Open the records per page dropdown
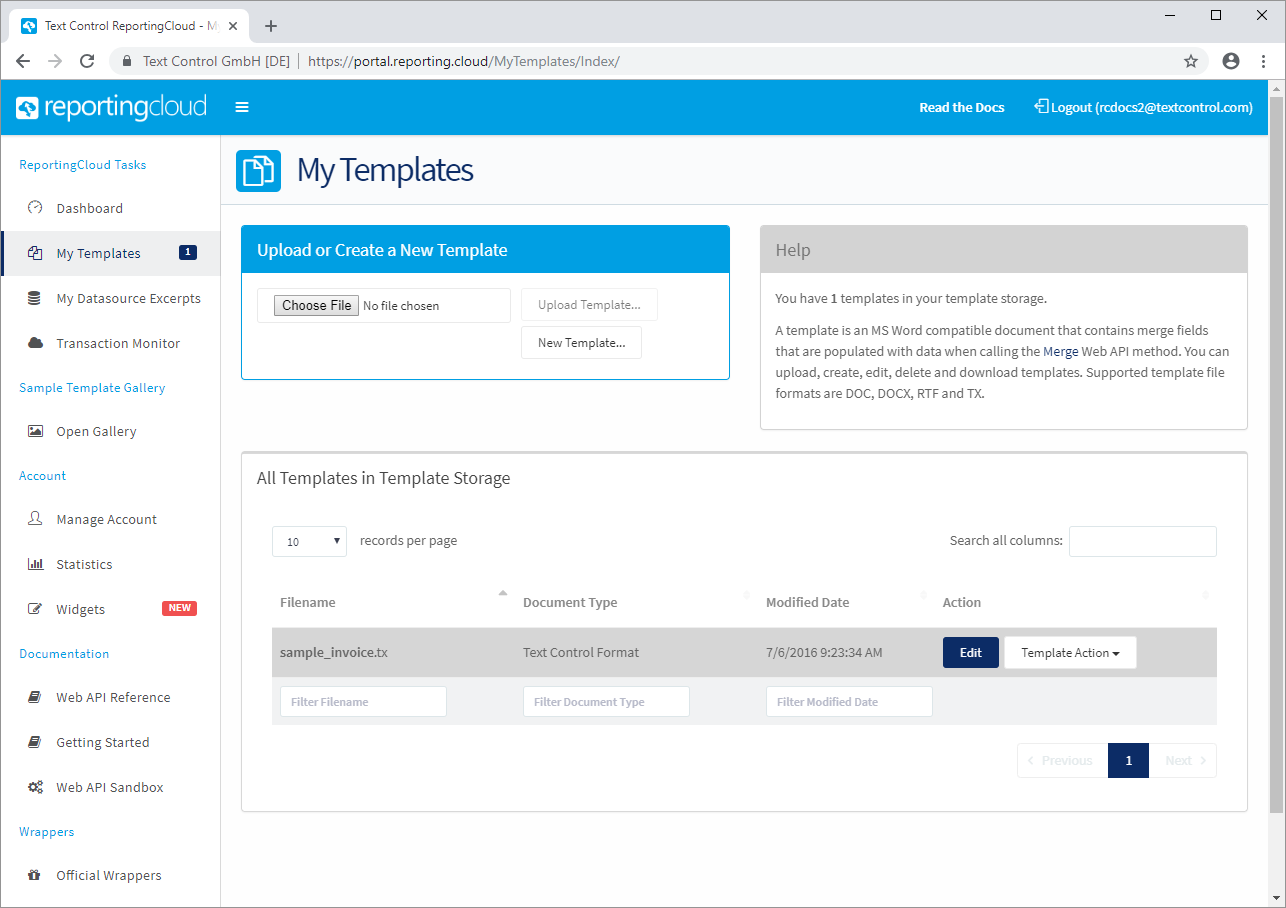This screenshot has height=908, width=1286. coord(309,541)
